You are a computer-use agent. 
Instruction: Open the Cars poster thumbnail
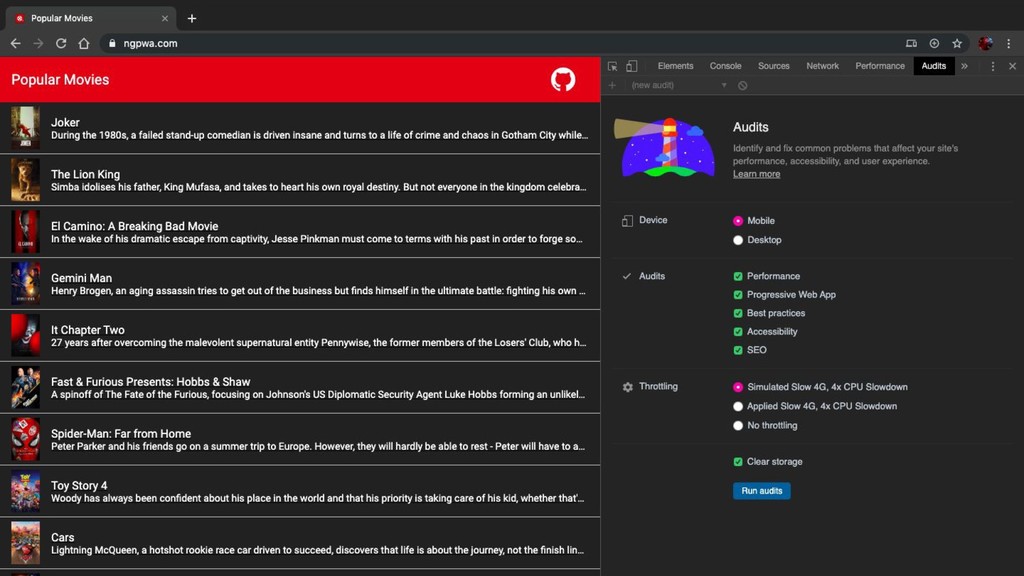25,543
